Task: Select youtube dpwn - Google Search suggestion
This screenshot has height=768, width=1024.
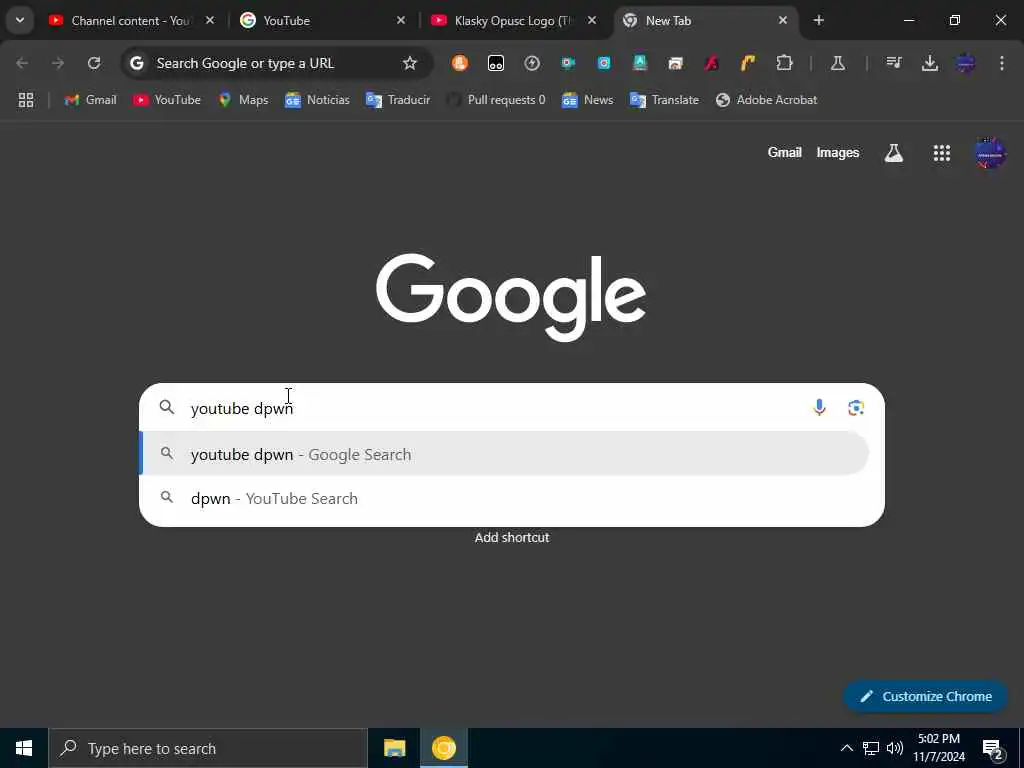Action: 504,454
